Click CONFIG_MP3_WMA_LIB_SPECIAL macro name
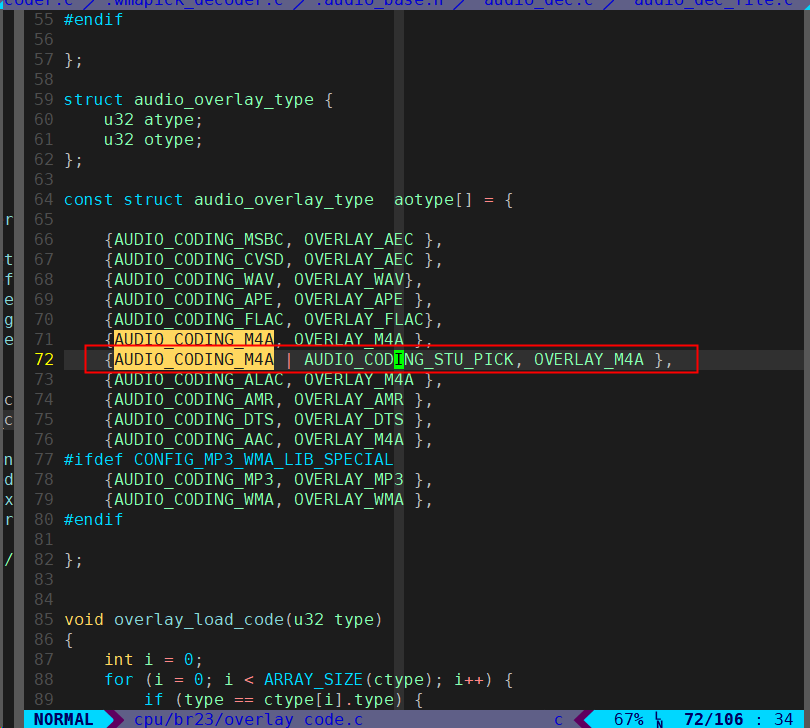810x728 pixels. (x=263, y=460)
